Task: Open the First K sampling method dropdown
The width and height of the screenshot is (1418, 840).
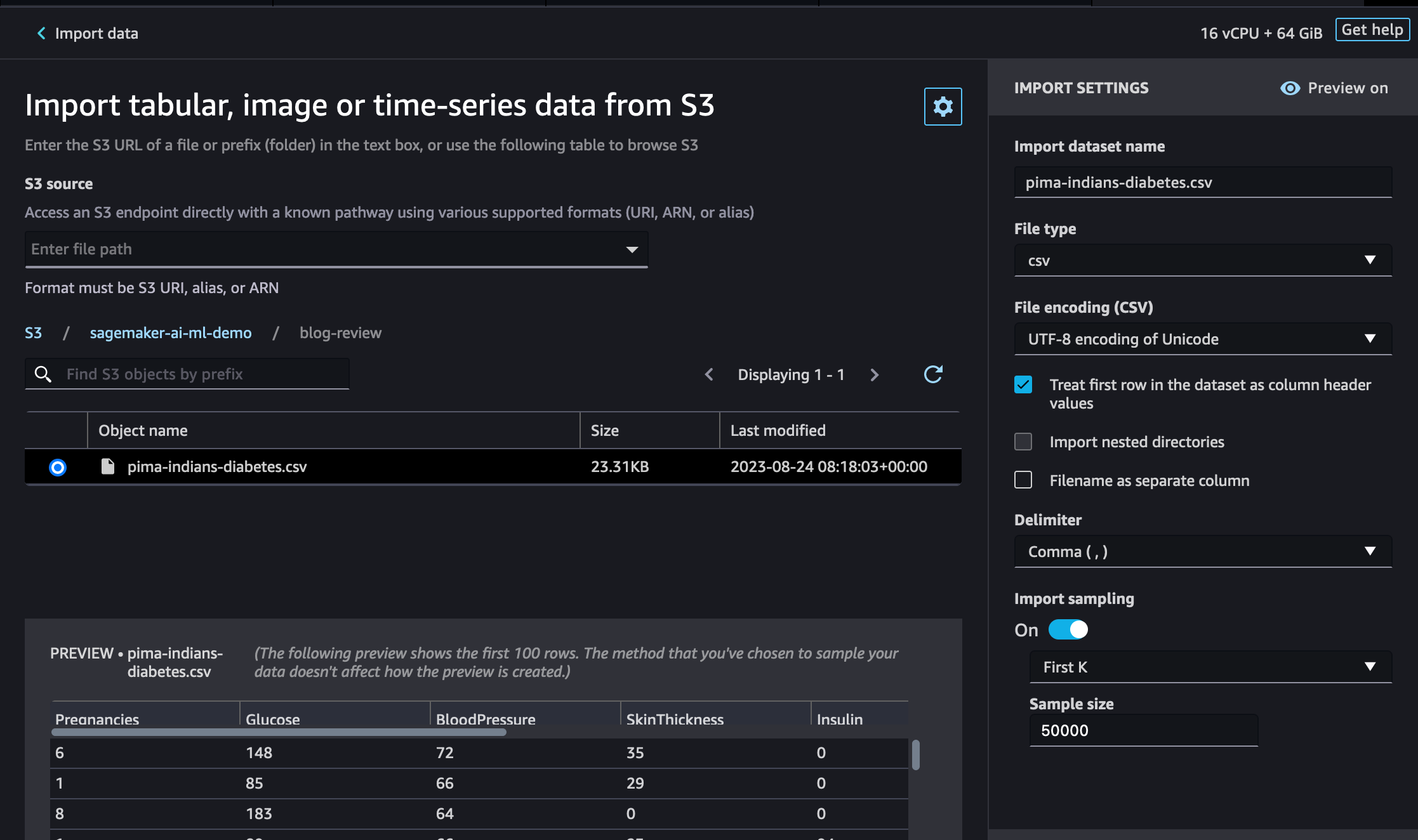Action: (1210, 667)
